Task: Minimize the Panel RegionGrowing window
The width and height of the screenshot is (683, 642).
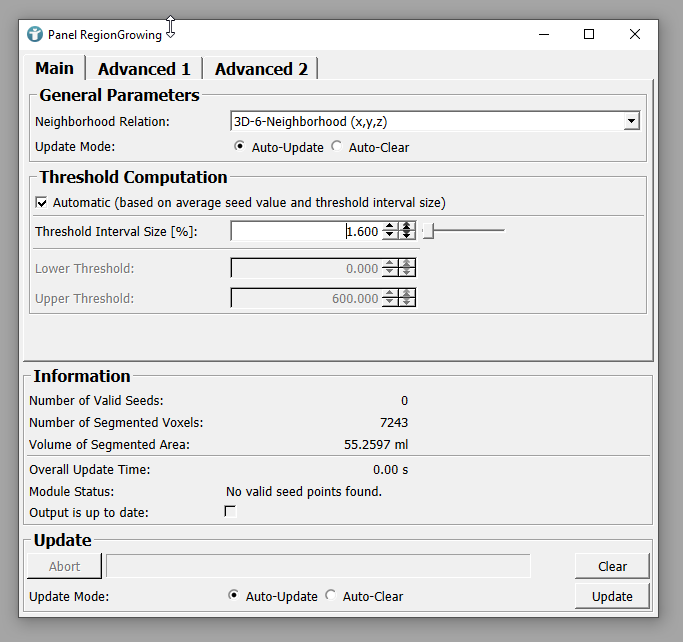Action: tap(543, 34)
